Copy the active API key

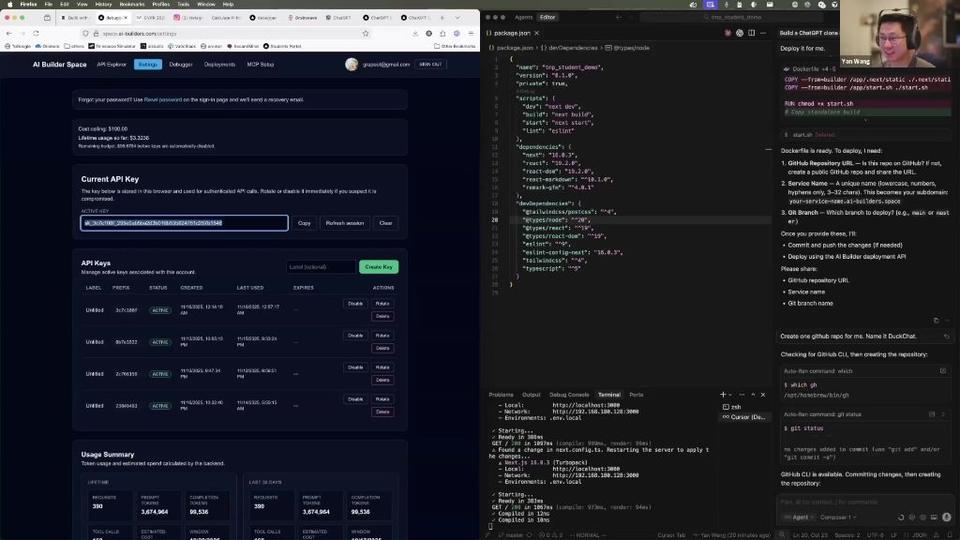pos(304,223)
